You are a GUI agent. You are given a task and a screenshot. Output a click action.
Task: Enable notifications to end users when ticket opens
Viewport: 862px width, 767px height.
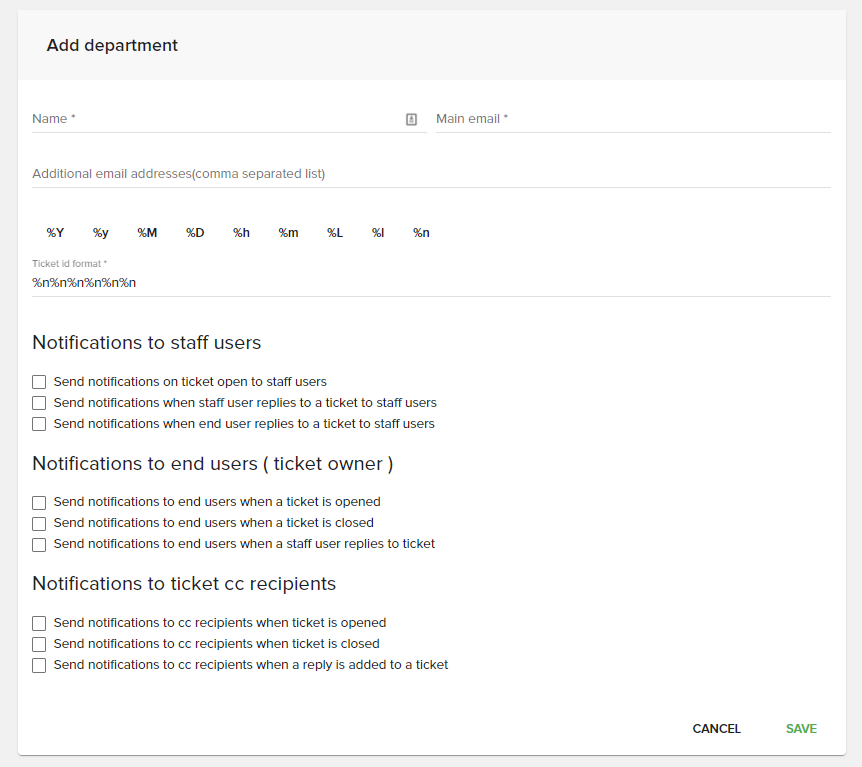tap(38, 502)
